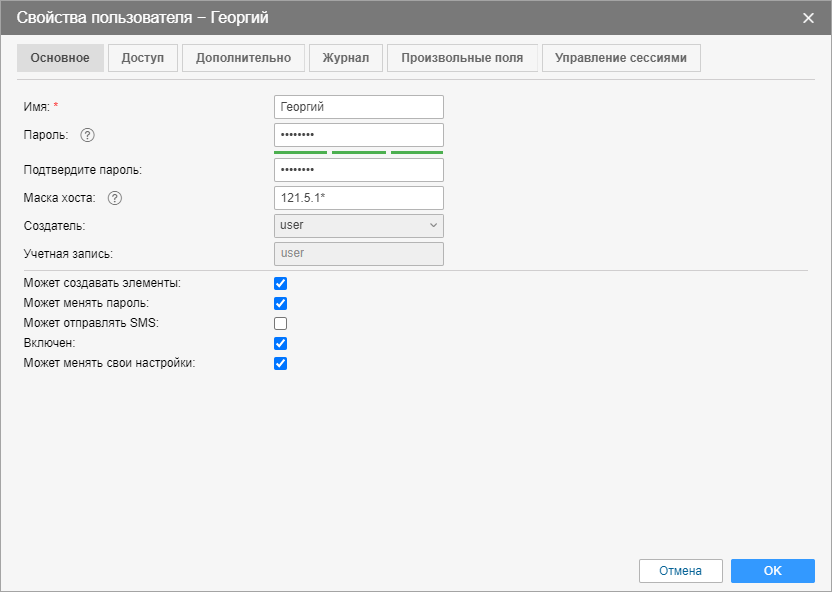Open the Дополнительно tab
Viewport: 832px width, 592px height.
[243, 58]
